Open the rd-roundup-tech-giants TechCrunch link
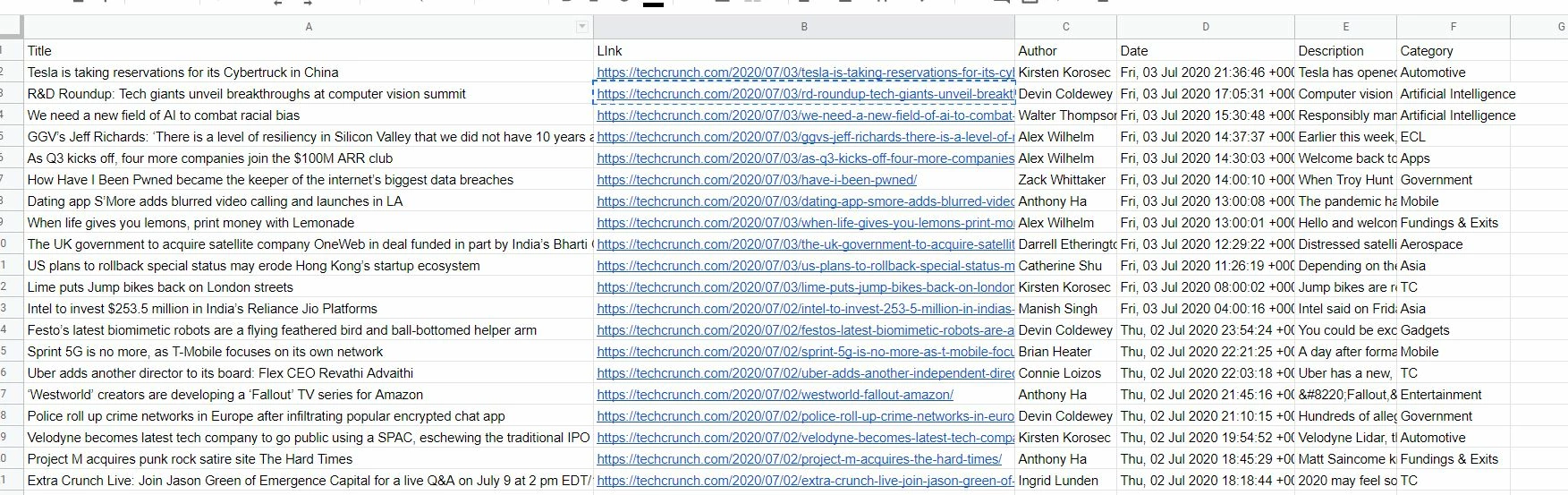This screenshot has height=495, width=1568. click(805, 94)
